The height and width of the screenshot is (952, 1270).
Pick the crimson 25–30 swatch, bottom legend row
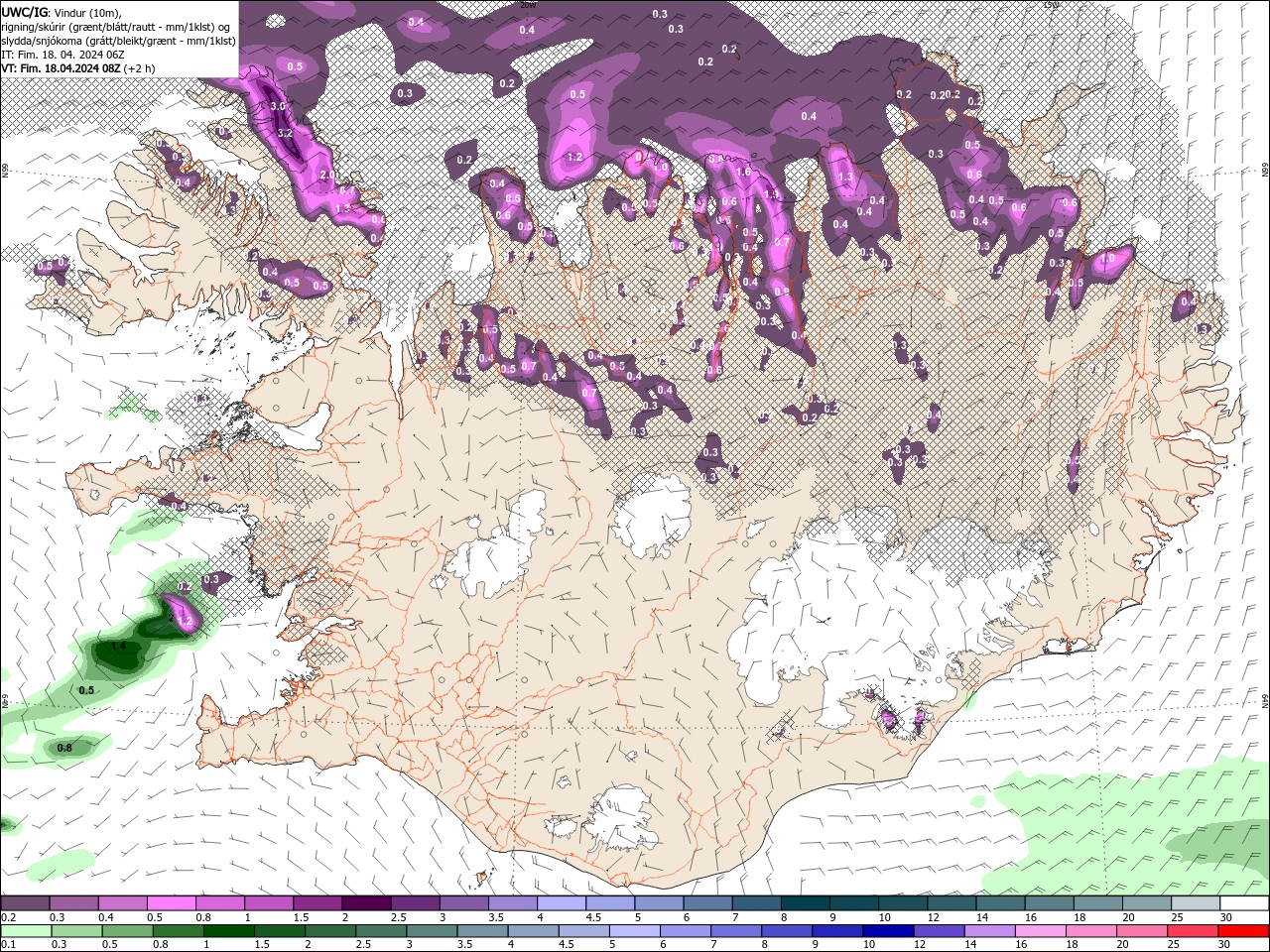point(1194,931)
